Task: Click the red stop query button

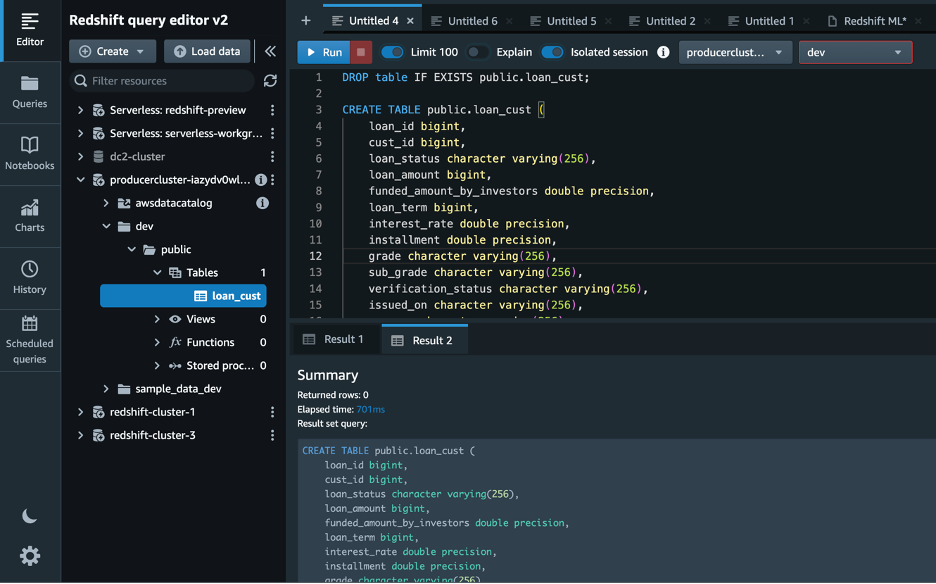Action: coord(362,52)
